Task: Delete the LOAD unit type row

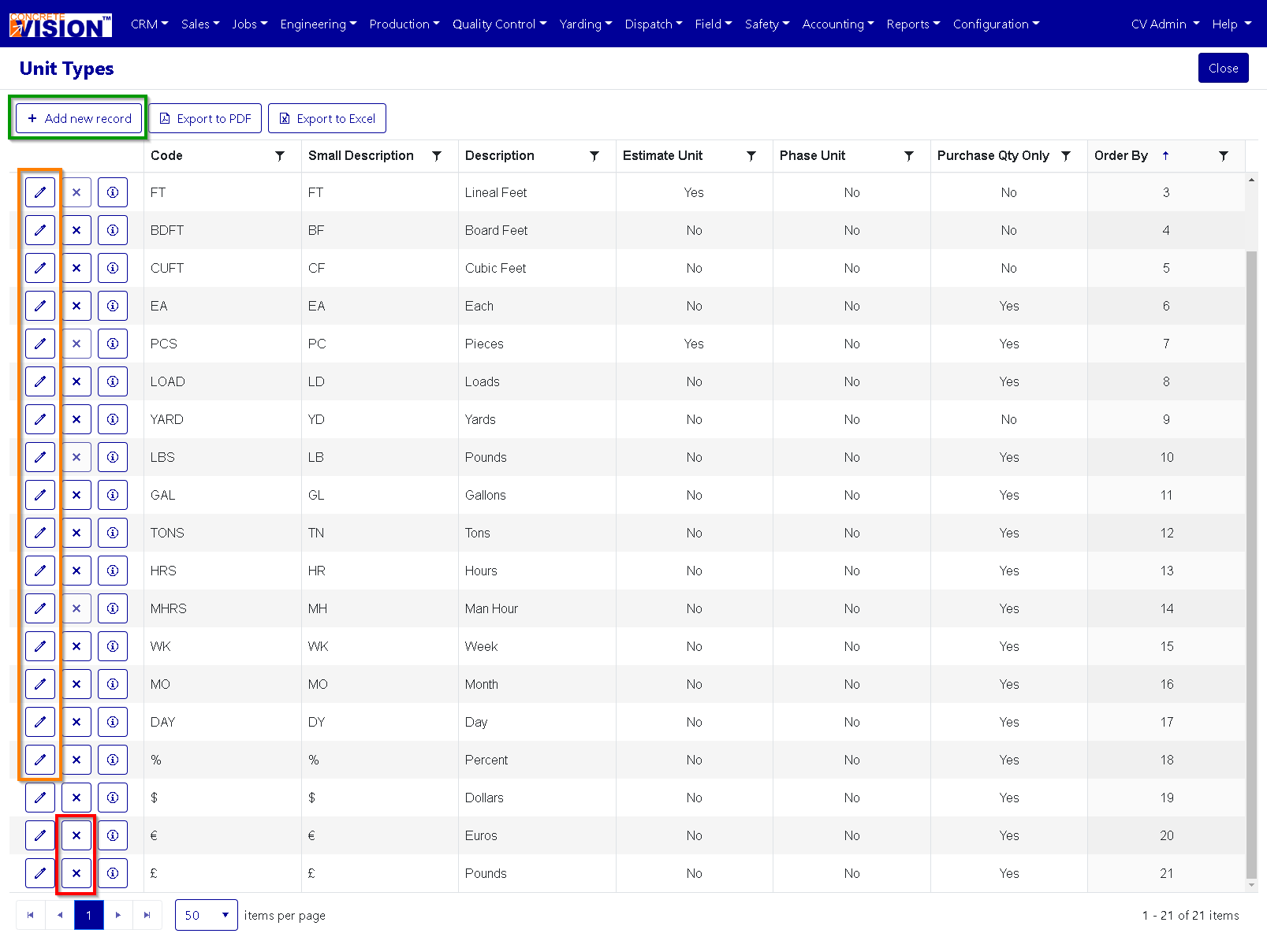Action: [x=76, y=381]
